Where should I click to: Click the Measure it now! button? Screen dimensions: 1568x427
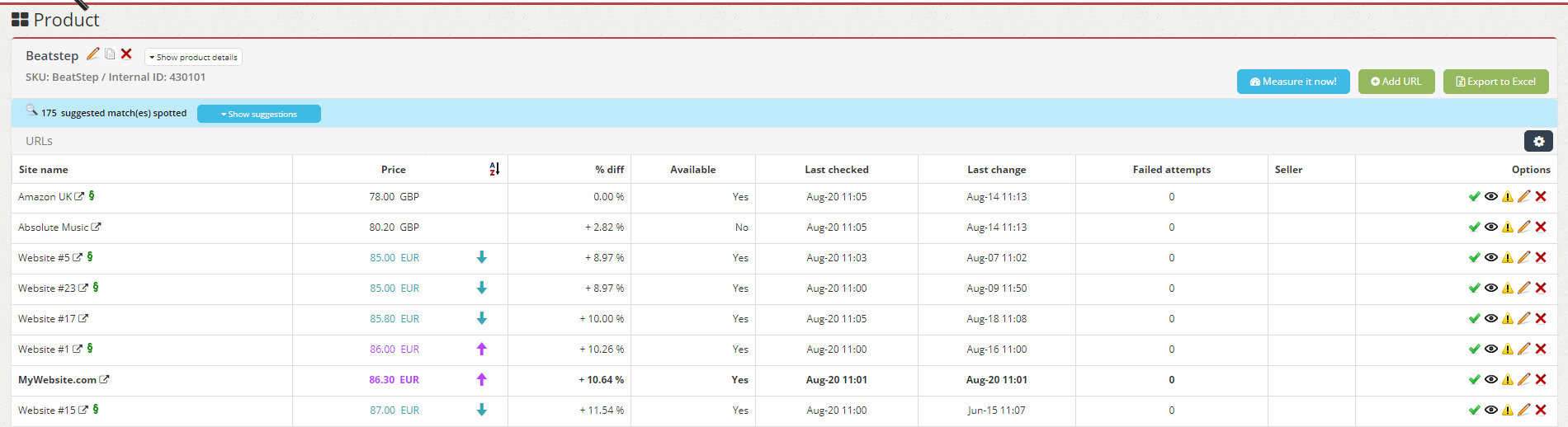click(x=1293, y=82)
